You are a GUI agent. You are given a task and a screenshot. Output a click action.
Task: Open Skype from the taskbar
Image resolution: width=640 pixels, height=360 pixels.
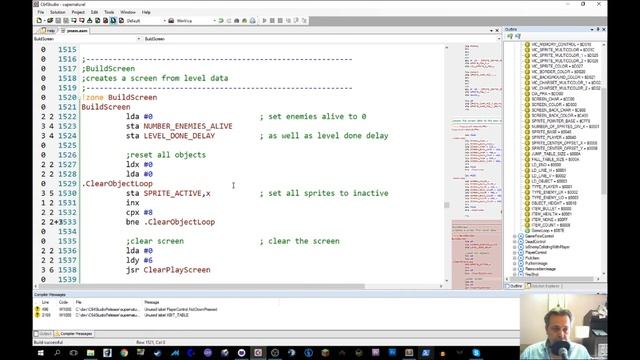(476, 353)
